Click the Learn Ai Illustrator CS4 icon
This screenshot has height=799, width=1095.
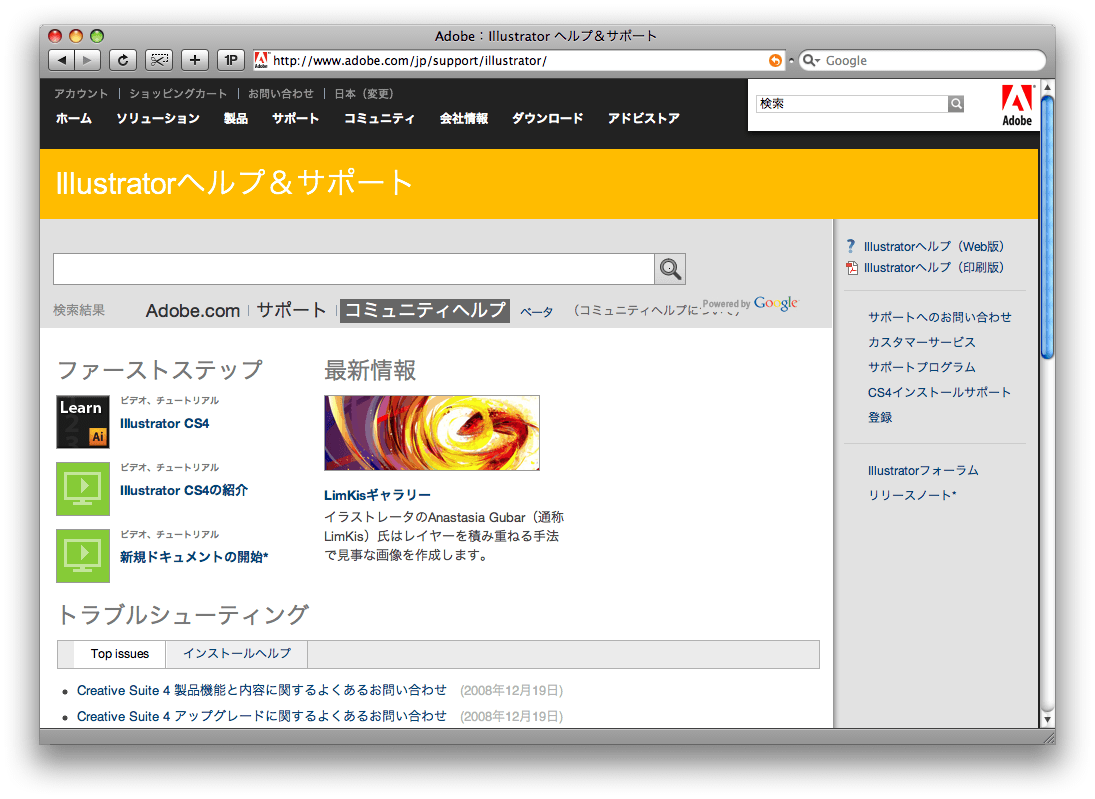83,422
